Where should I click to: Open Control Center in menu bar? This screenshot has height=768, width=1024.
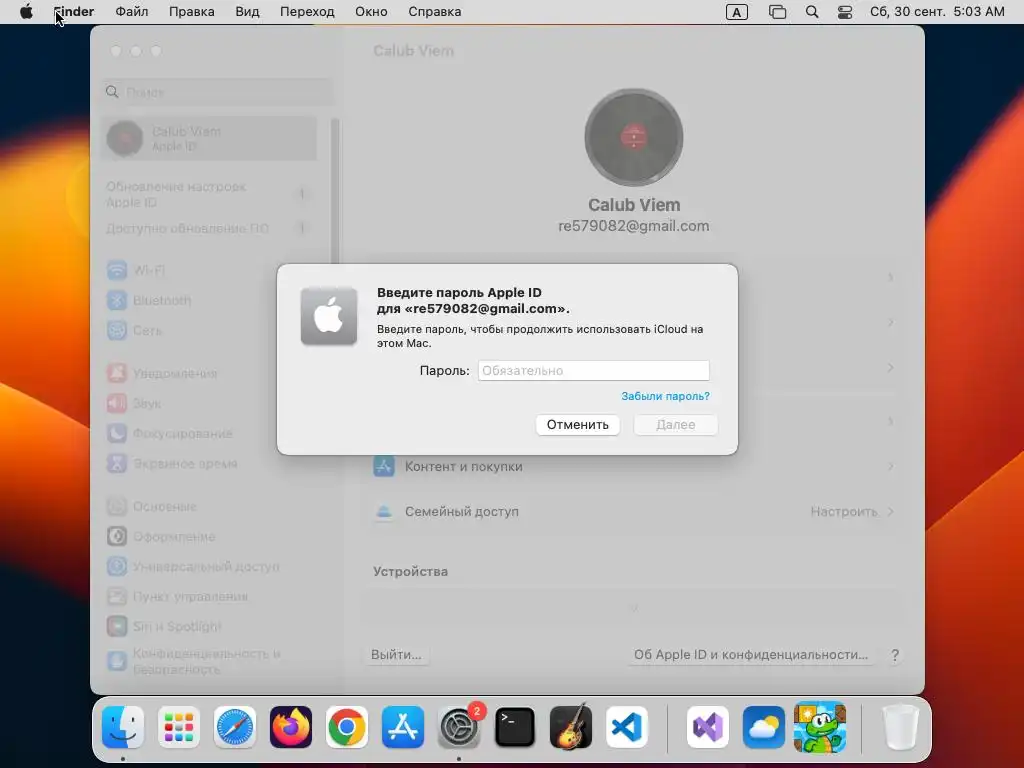[x=844, y=12]
